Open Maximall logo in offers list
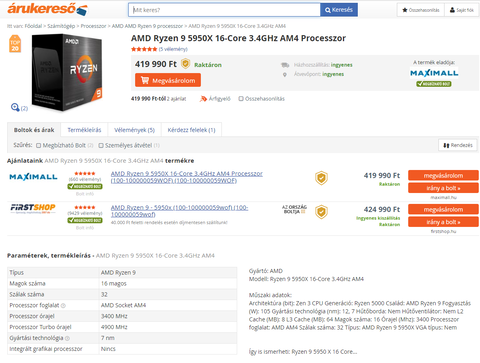 tap(33, 177)
